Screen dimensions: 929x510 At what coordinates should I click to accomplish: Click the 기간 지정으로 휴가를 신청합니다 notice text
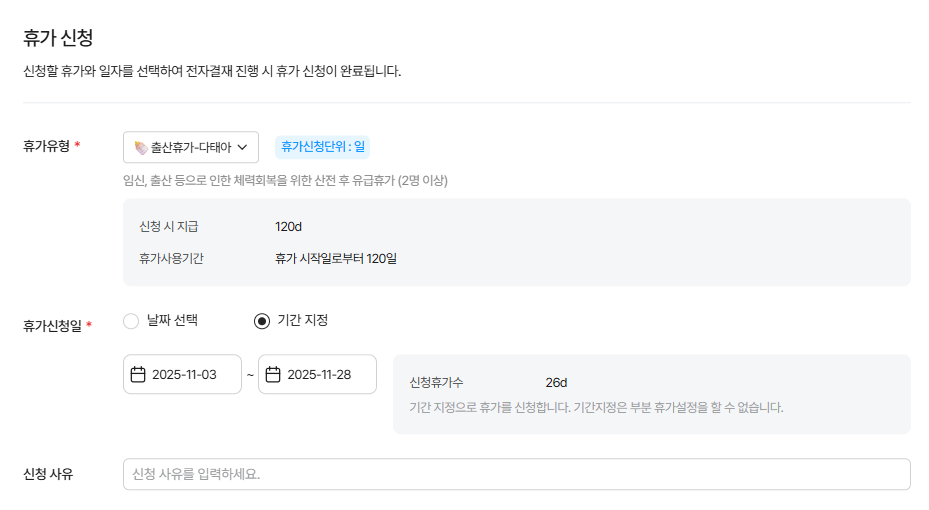pyautogui.click(x=596, y=408)
